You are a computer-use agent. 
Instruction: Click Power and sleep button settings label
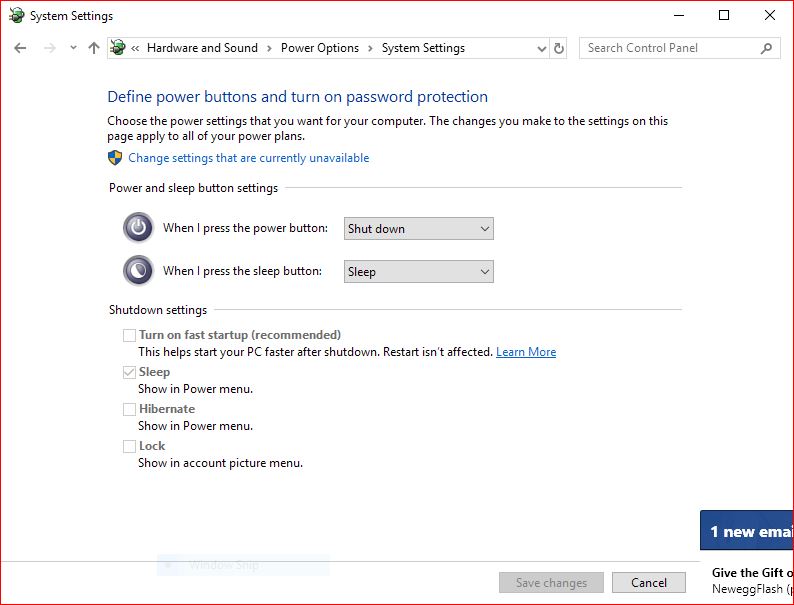coord(193,188)
